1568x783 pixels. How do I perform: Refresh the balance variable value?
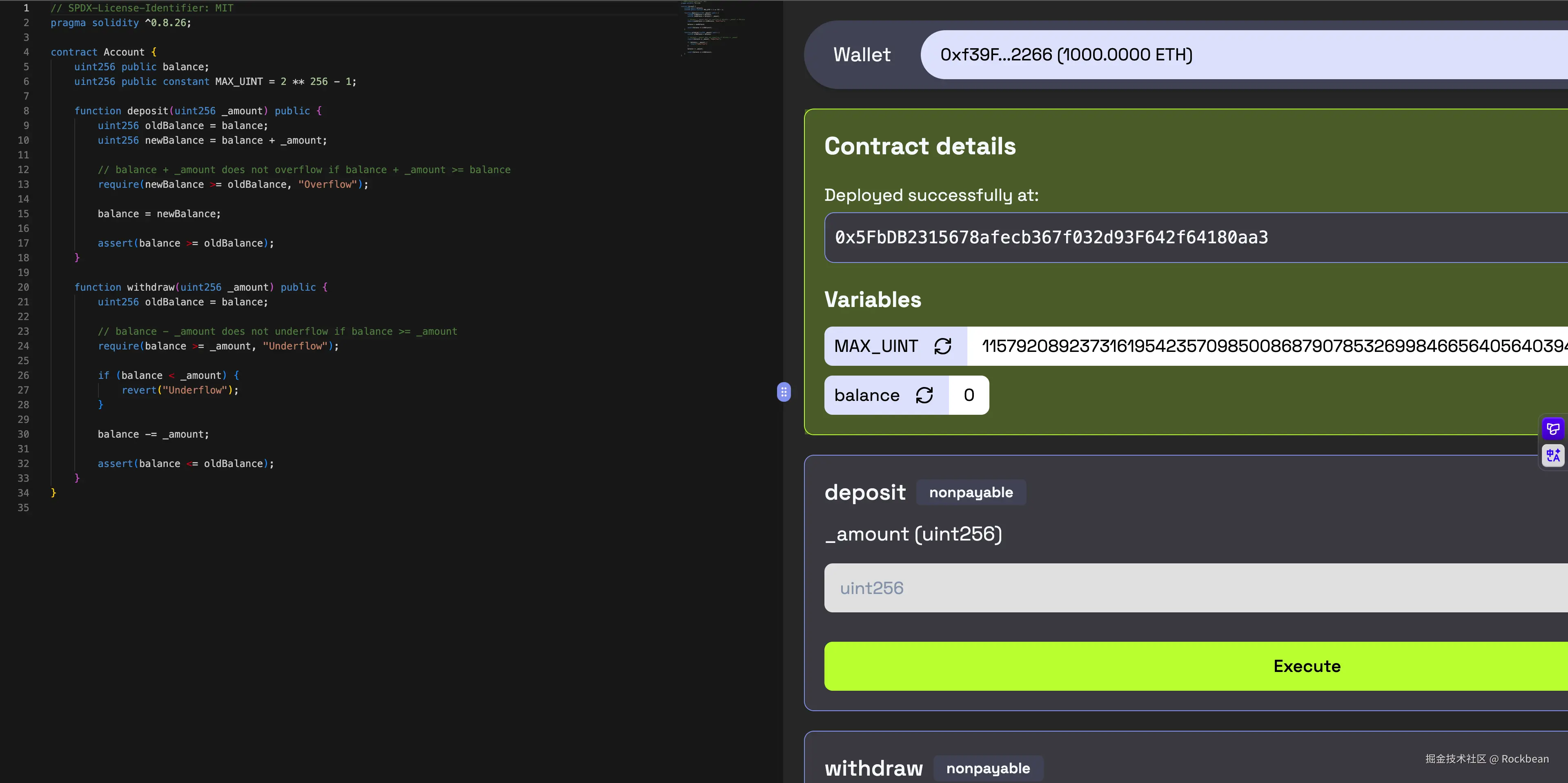click(924, 395)
